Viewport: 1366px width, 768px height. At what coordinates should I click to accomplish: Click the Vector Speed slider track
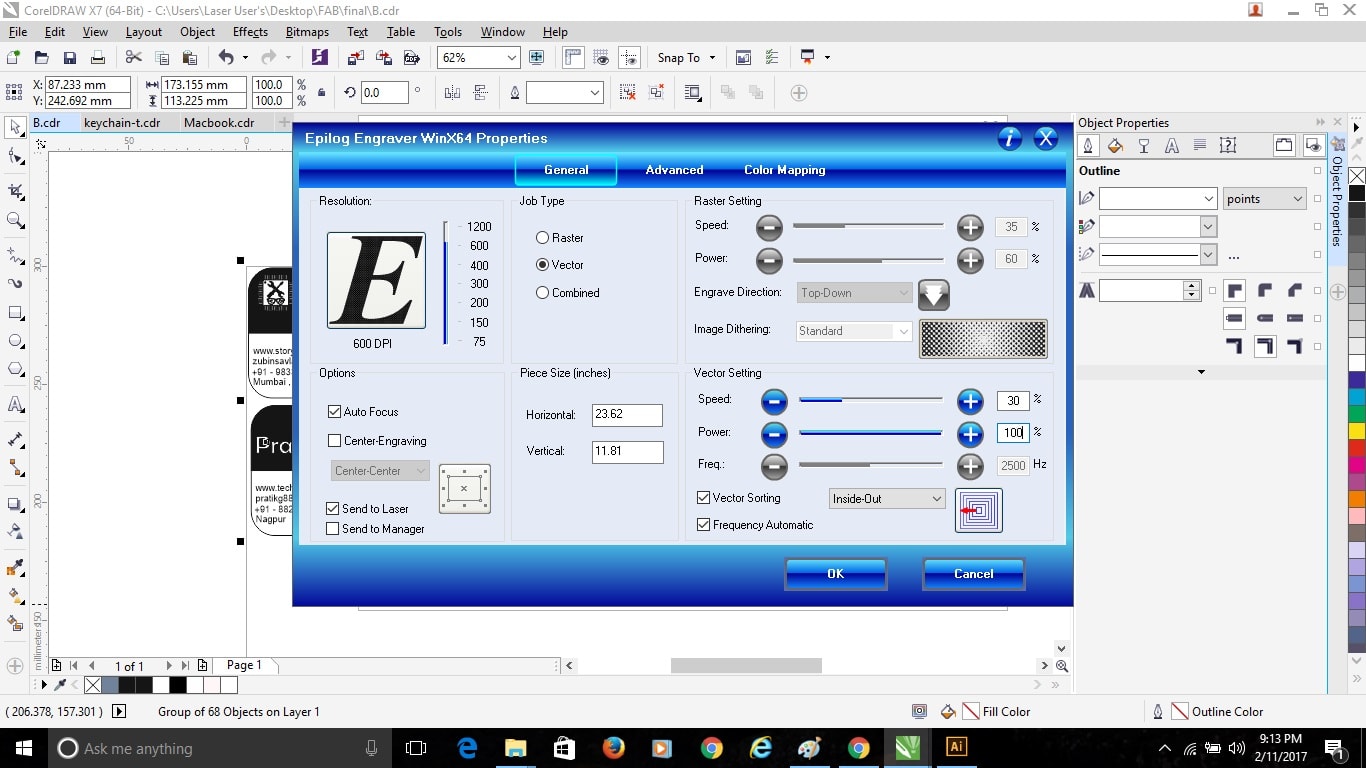point(871,400)
